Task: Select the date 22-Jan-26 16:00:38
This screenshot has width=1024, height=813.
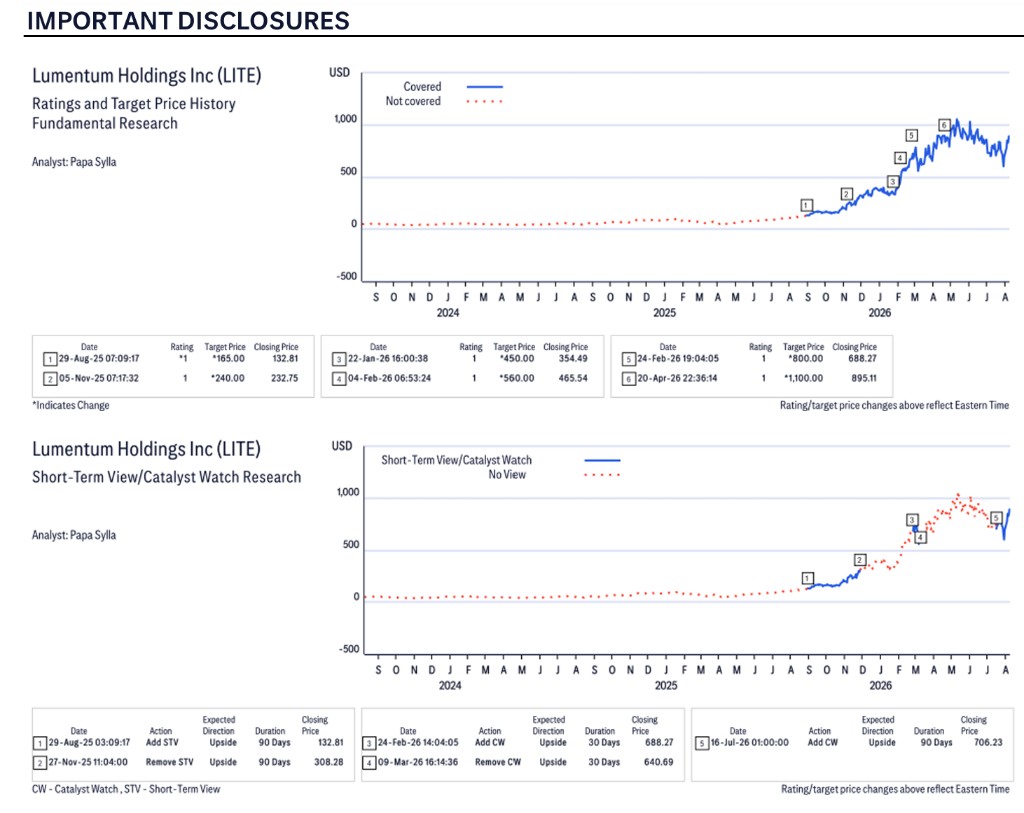Action: [x=388, y=359]
